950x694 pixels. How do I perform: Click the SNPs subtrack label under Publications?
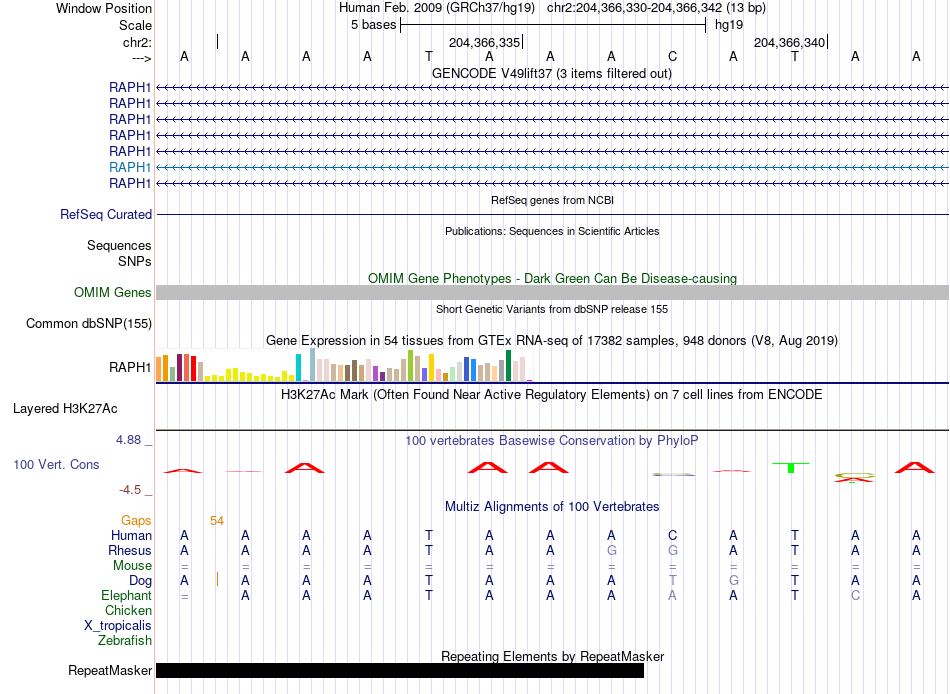click(x=135, y=261)
